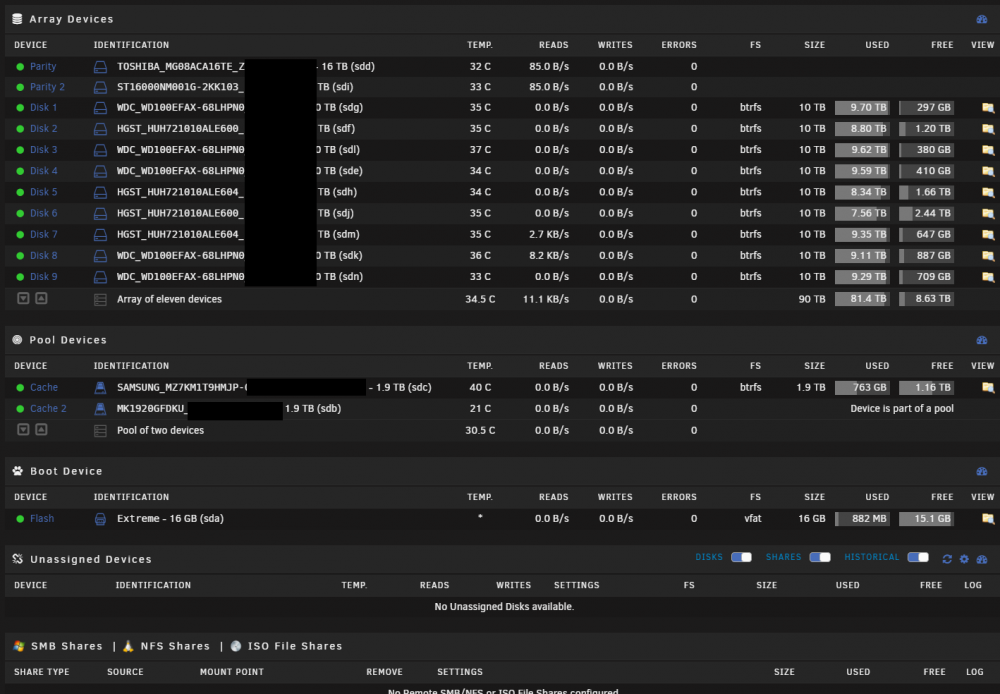Spin up array disks with up arrow

click(41, 299)
